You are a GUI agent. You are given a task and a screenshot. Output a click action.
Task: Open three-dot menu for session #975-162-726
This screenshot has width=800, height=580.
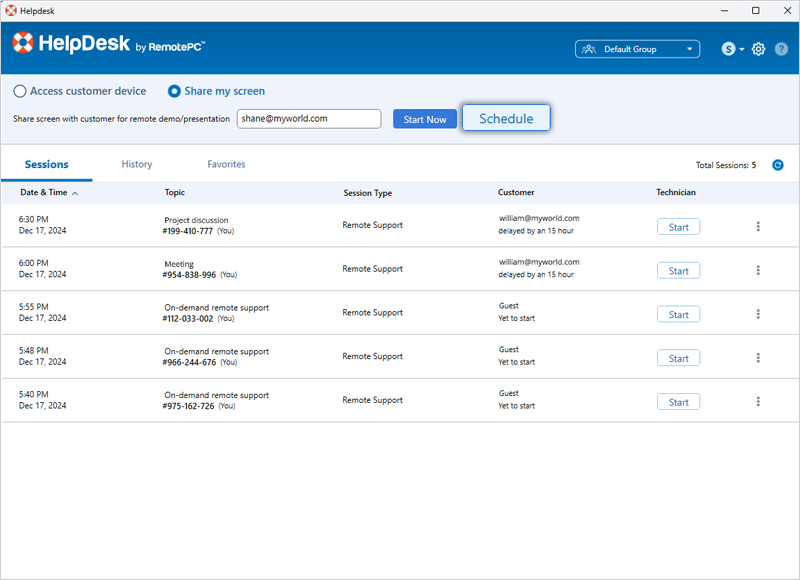click(x=758, y=402)
